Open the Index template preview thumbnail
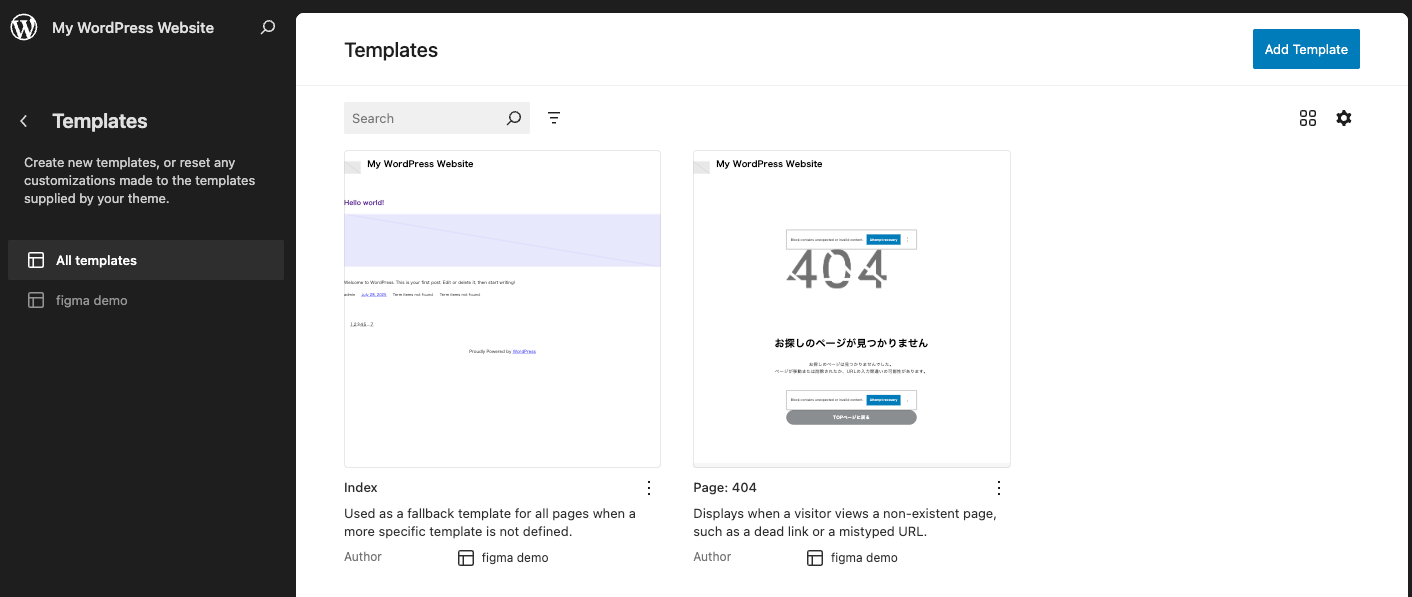 click(x=502, y=308)
